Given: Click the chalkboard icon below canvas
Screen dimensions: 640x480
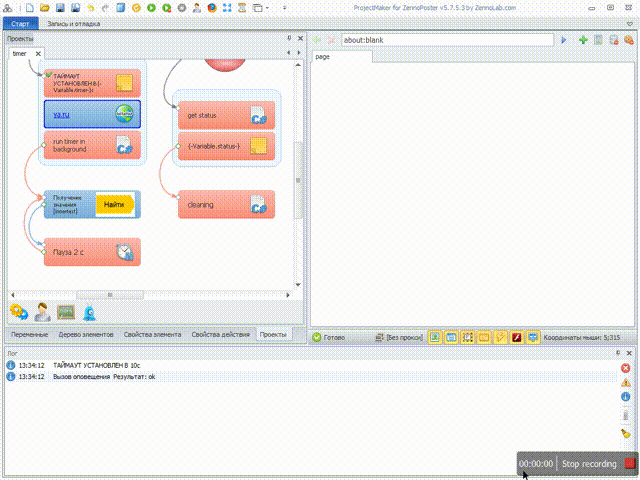Looking at the screenshot, I should tap(66, 312).
